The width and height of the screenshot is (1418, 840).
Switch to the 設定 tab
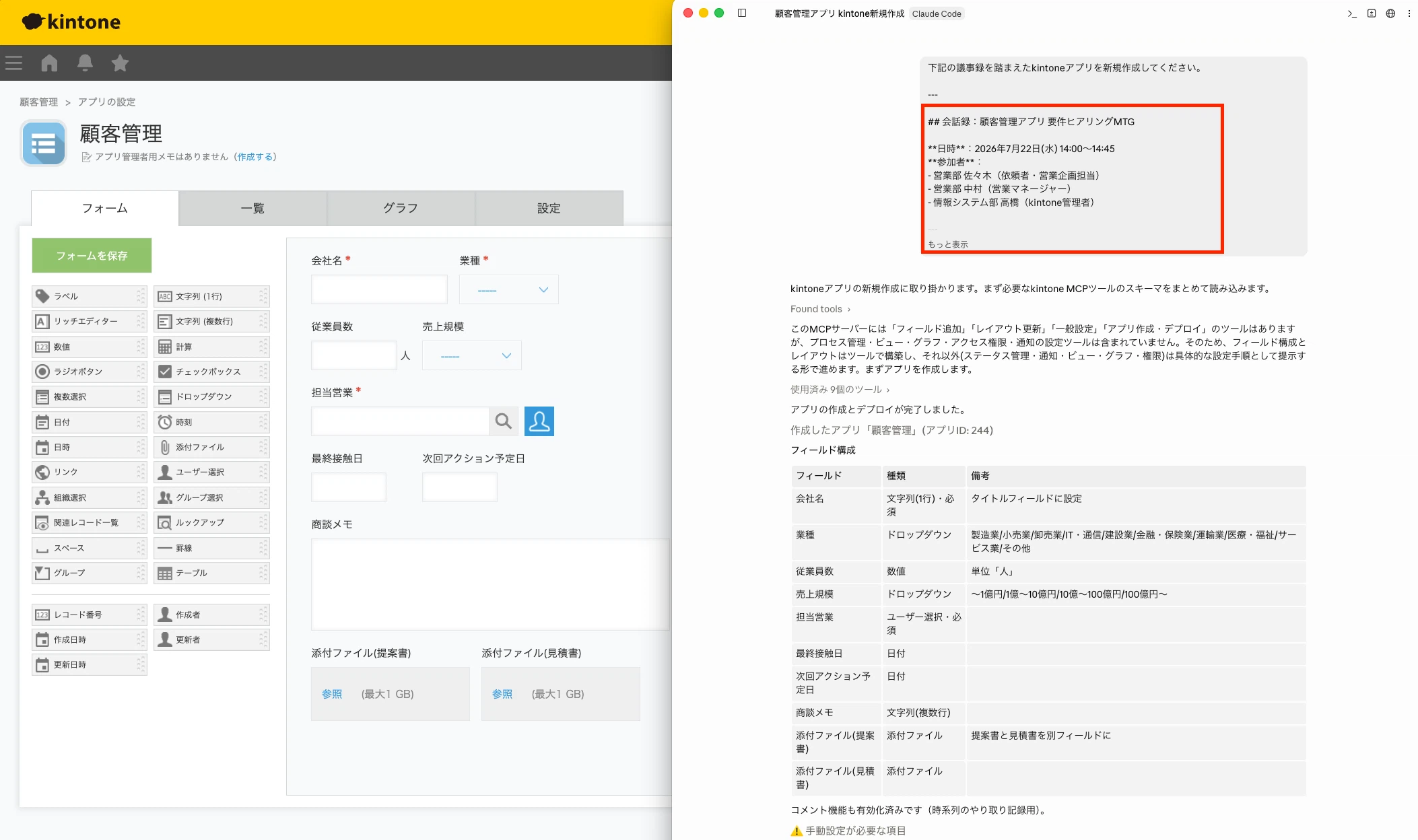pyautogui.click(x=549, y=208)
